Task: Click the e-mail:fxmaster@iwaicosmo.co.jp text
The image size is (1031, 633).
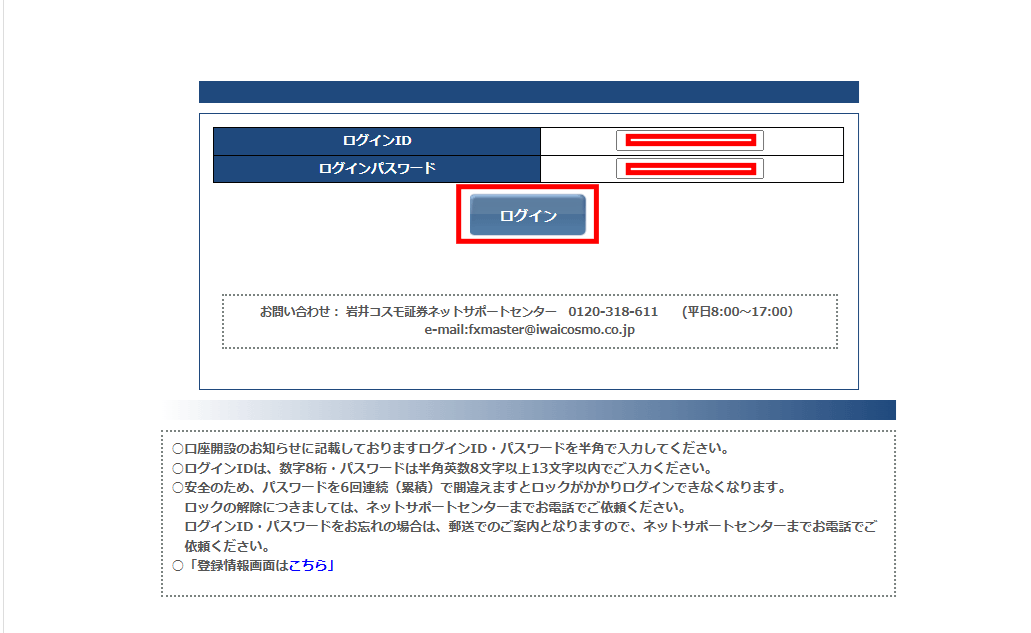Action: pyautogui.click(x=529, y=329)
